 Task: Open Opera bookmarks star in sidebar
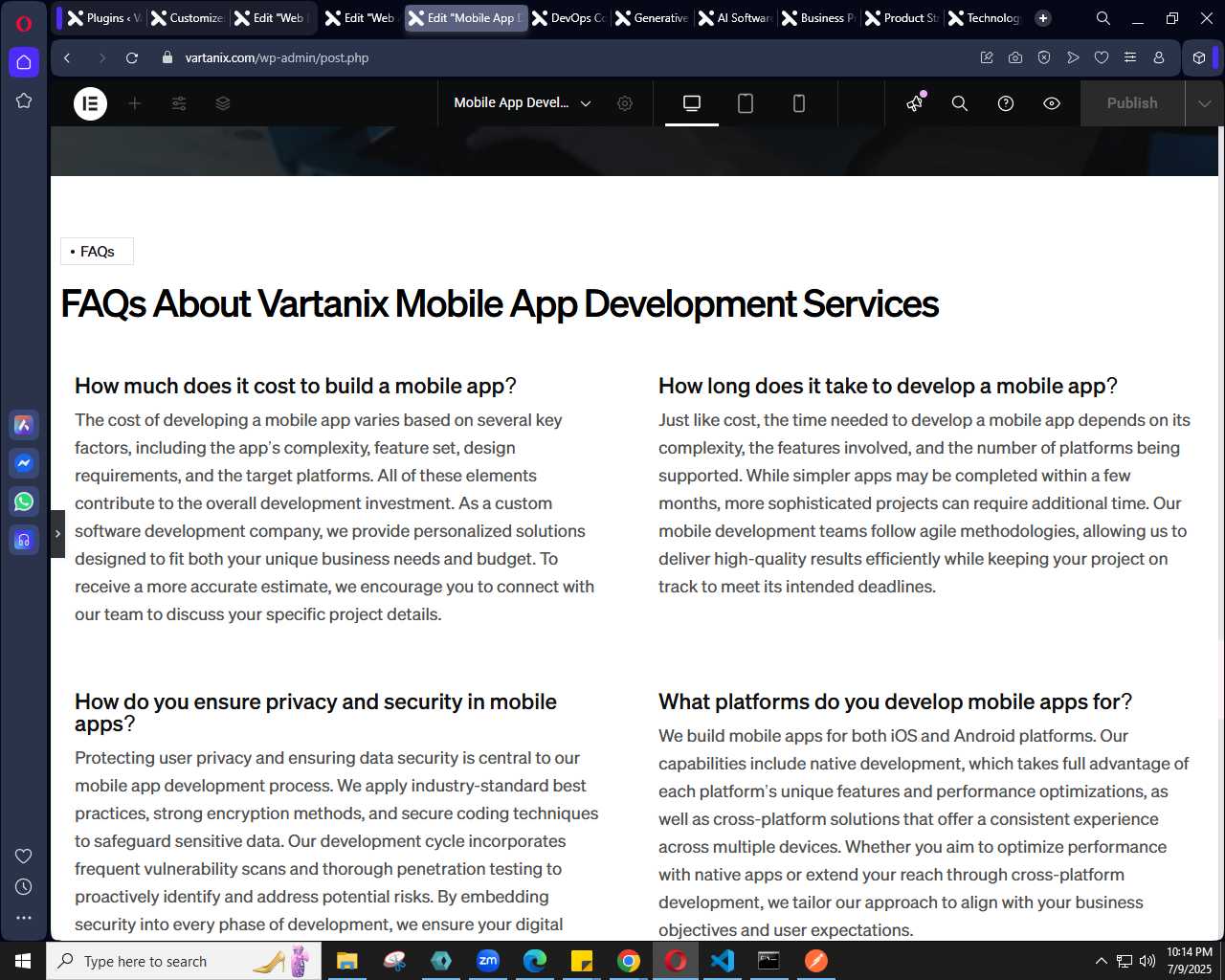click(x=24, y=100)
